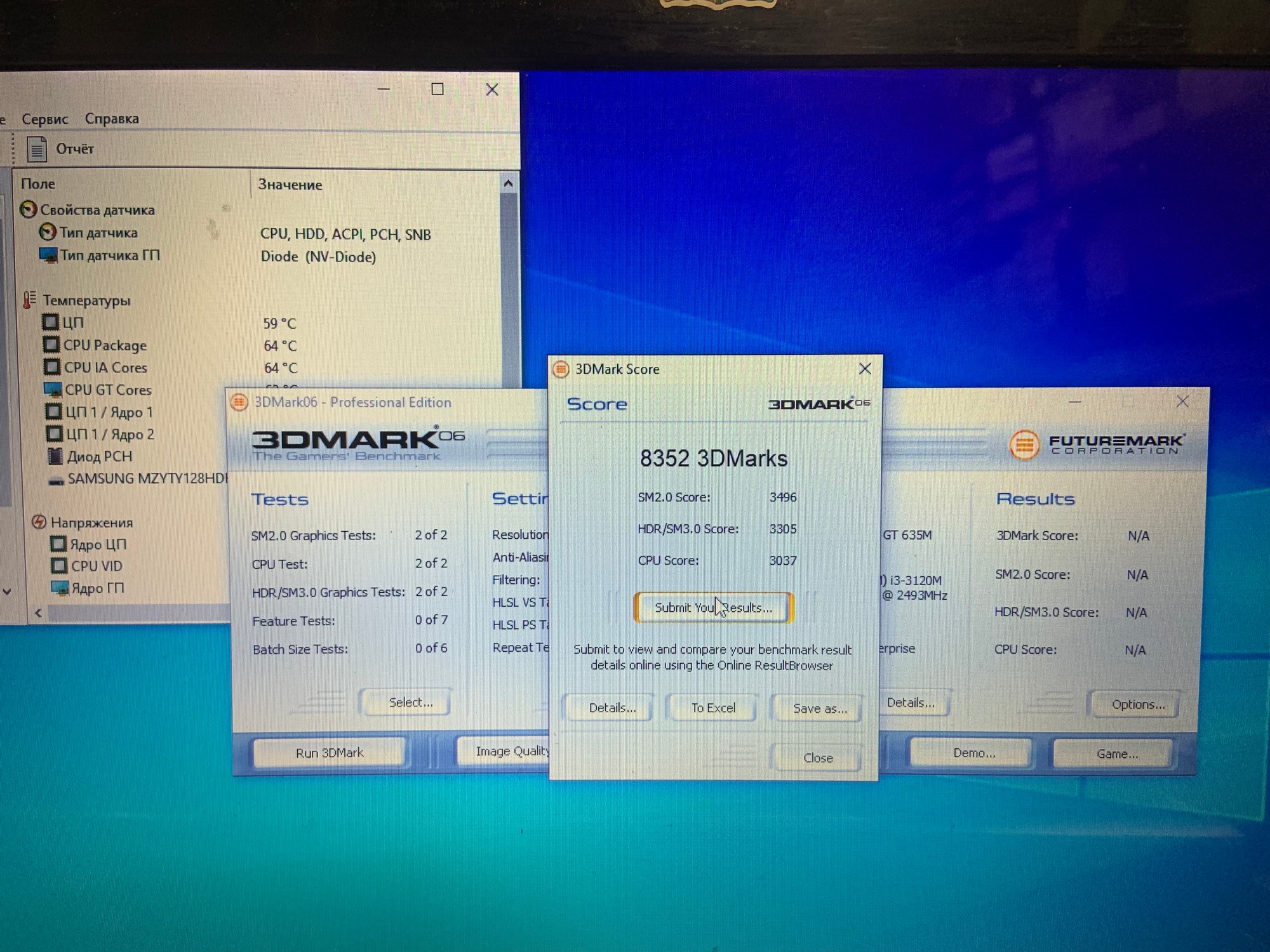Click the 3DMark06 Professional Edition title icon
This screenshot has height=952, width=1270.
[239, 402]
